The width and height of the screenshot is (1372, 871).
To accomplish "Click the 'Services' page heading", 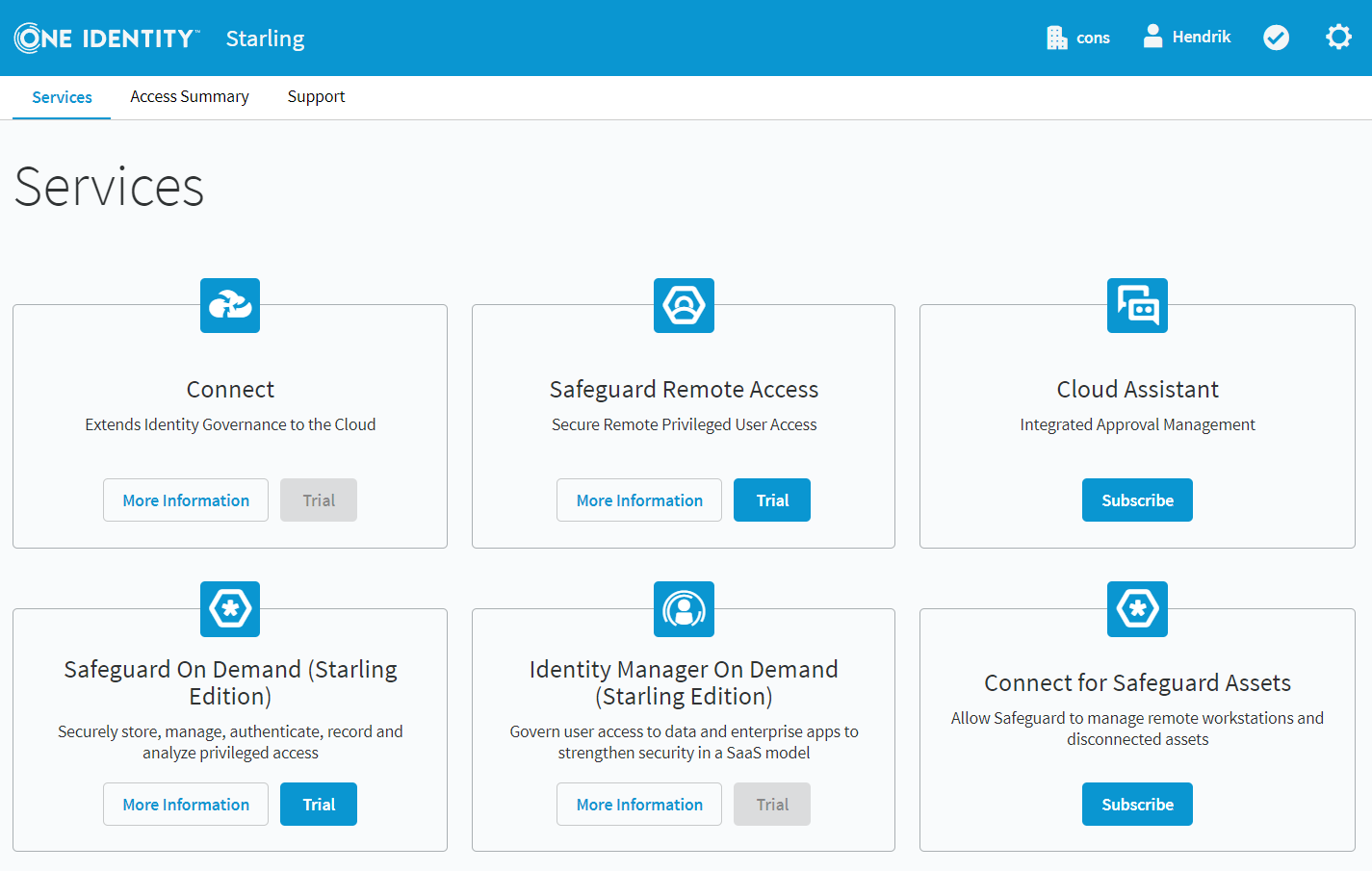I will [109, 187].
